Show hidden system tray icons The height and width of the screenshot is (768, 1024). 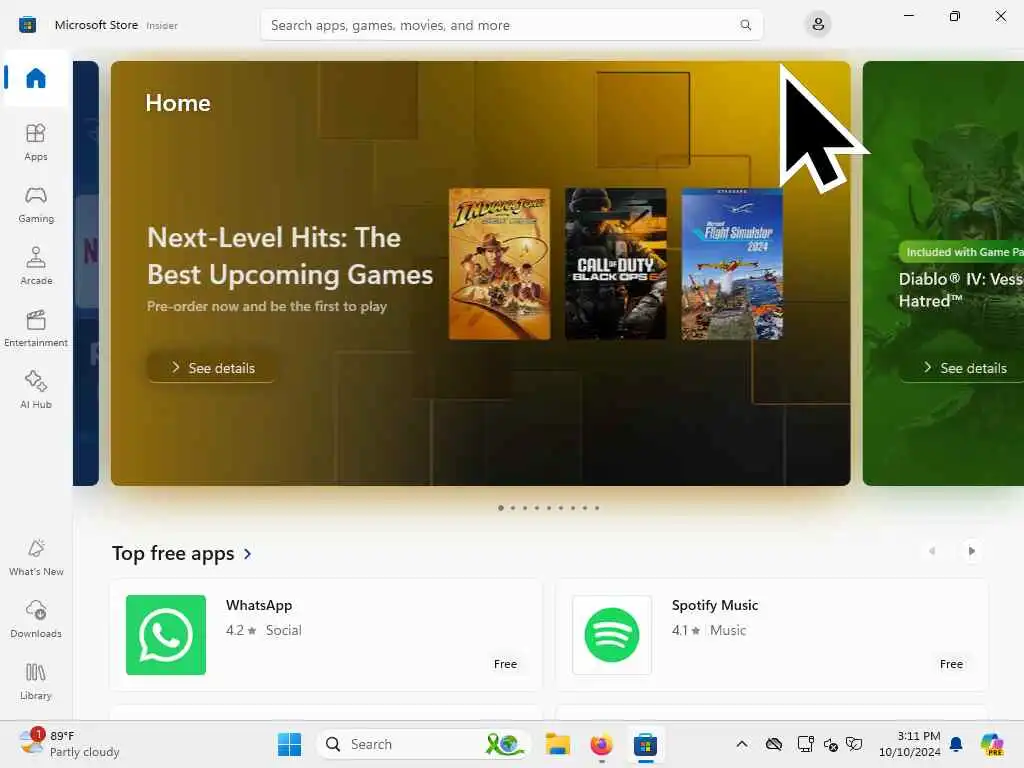pyautogui.click(x=742, y=744)
